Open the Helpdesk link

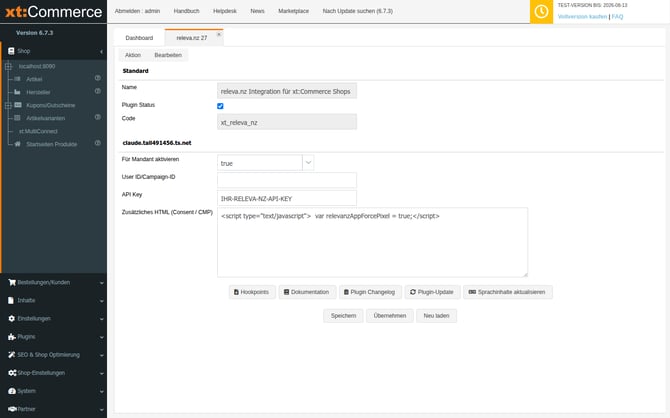pyautogui.click(x=225, y=11)
